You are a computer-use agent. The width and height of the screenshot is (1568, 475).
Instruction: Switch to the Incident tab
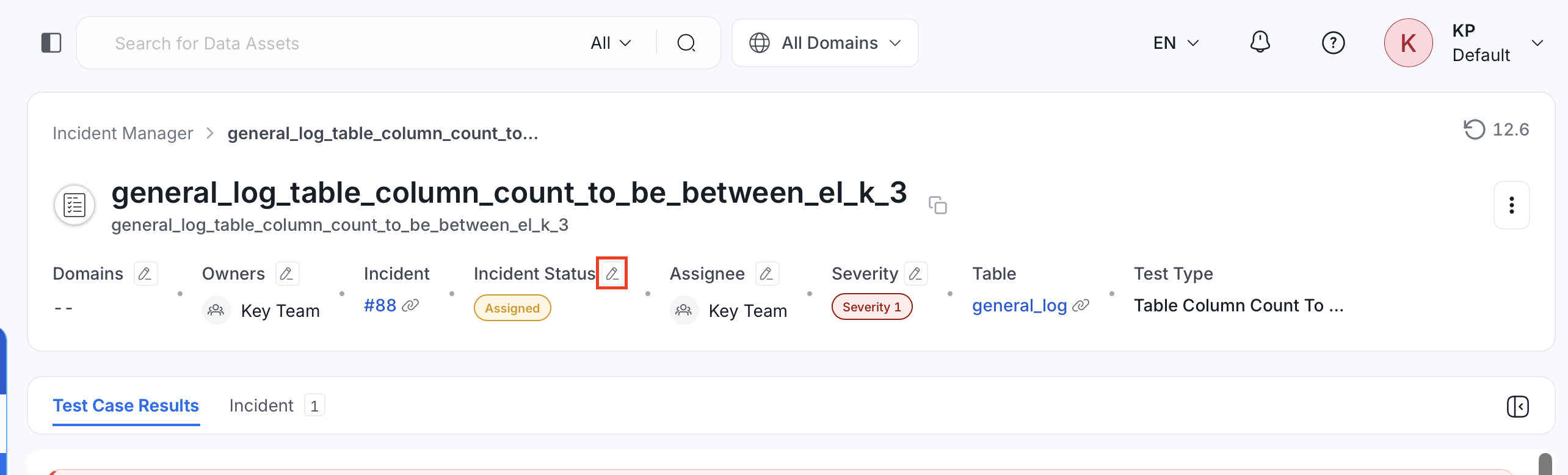point(277,405)
